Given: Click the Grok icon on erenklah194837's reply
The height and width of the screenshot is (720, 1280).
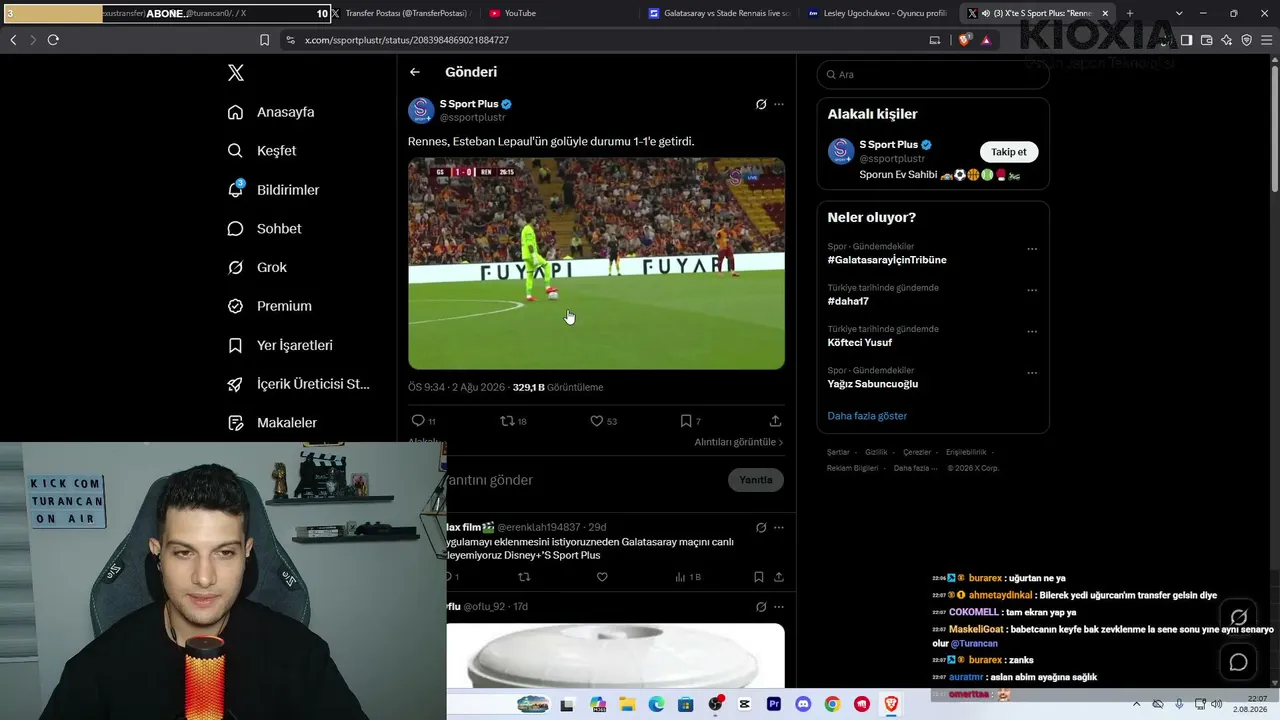Looking at the screenshot, I should click(761, 527).
